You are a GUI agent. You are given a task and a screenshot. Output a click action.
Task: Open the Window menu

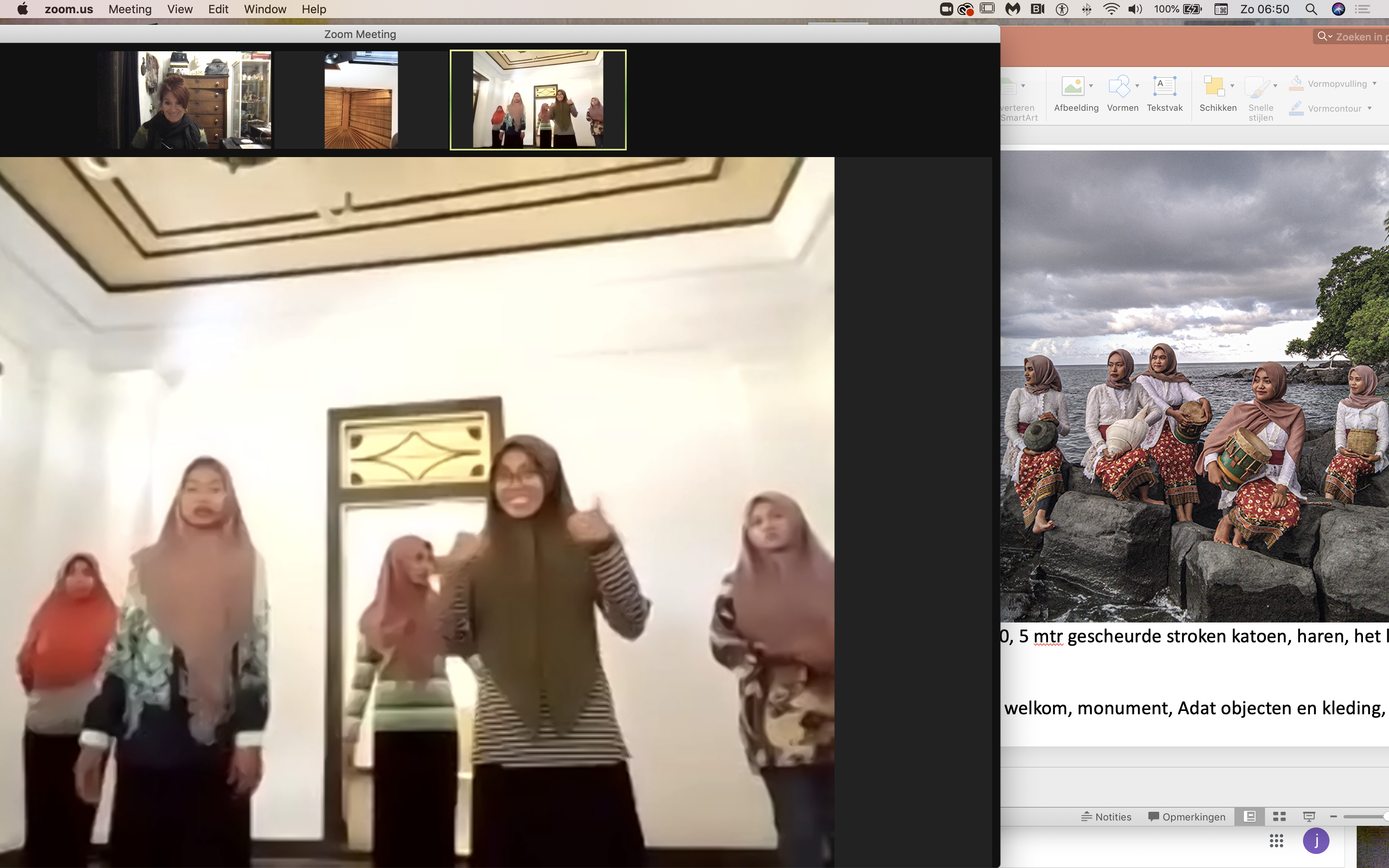coord(265,9)
